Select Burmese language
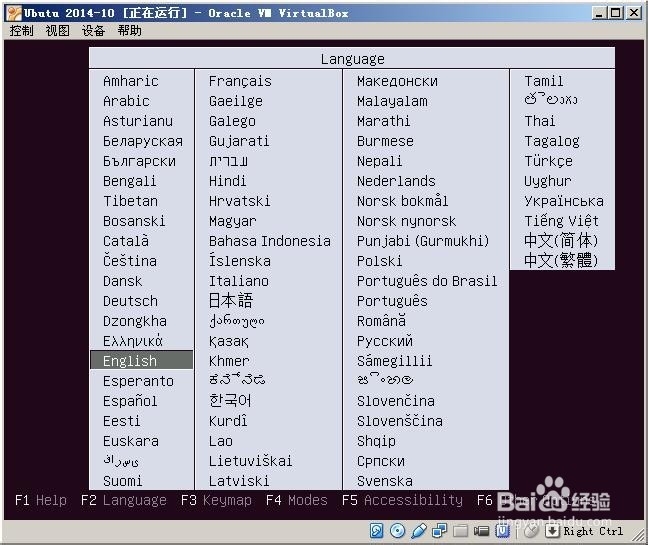Image resolution: width=648 pixels, height=545 pixels. pyautogui.click(x=385, y=141)
